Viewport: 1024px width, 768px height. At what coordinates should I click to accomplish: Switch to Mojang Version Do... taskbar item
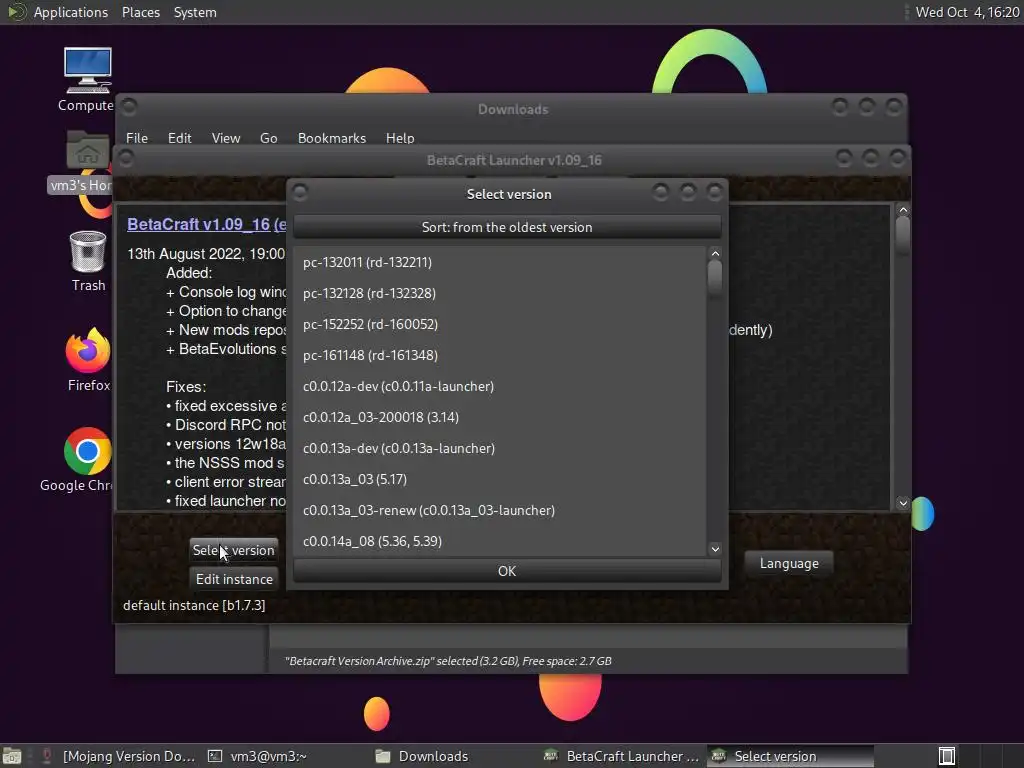point(120,756)
